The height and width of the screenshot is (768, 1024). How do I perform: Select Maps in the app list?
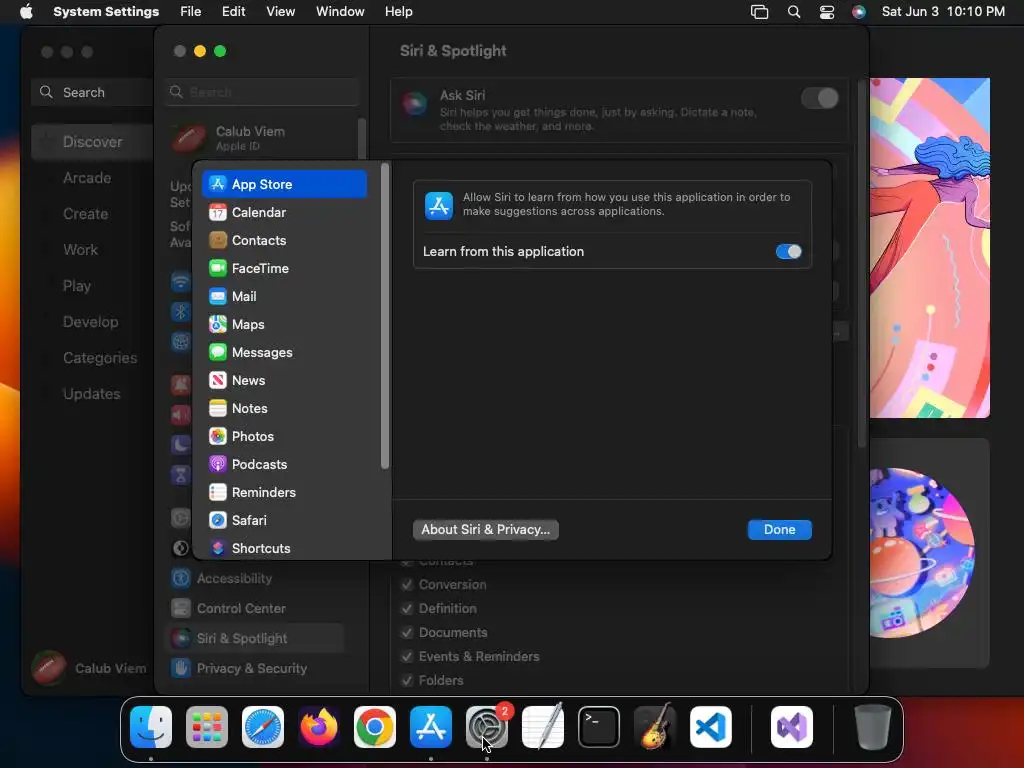(284, 325)
